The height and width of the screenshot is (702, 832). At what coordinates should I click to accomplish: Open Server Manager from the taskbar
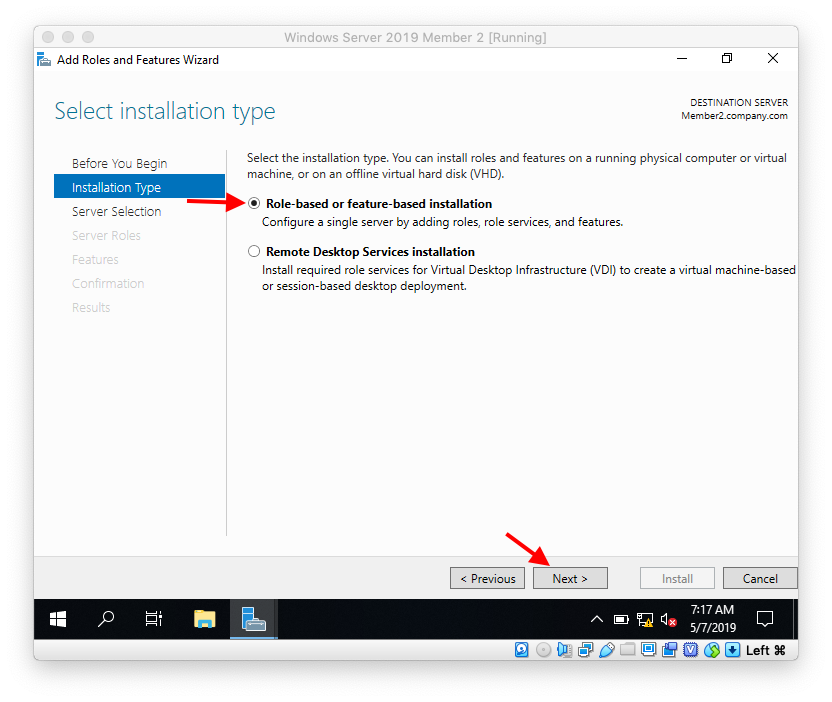coord(252,619)
